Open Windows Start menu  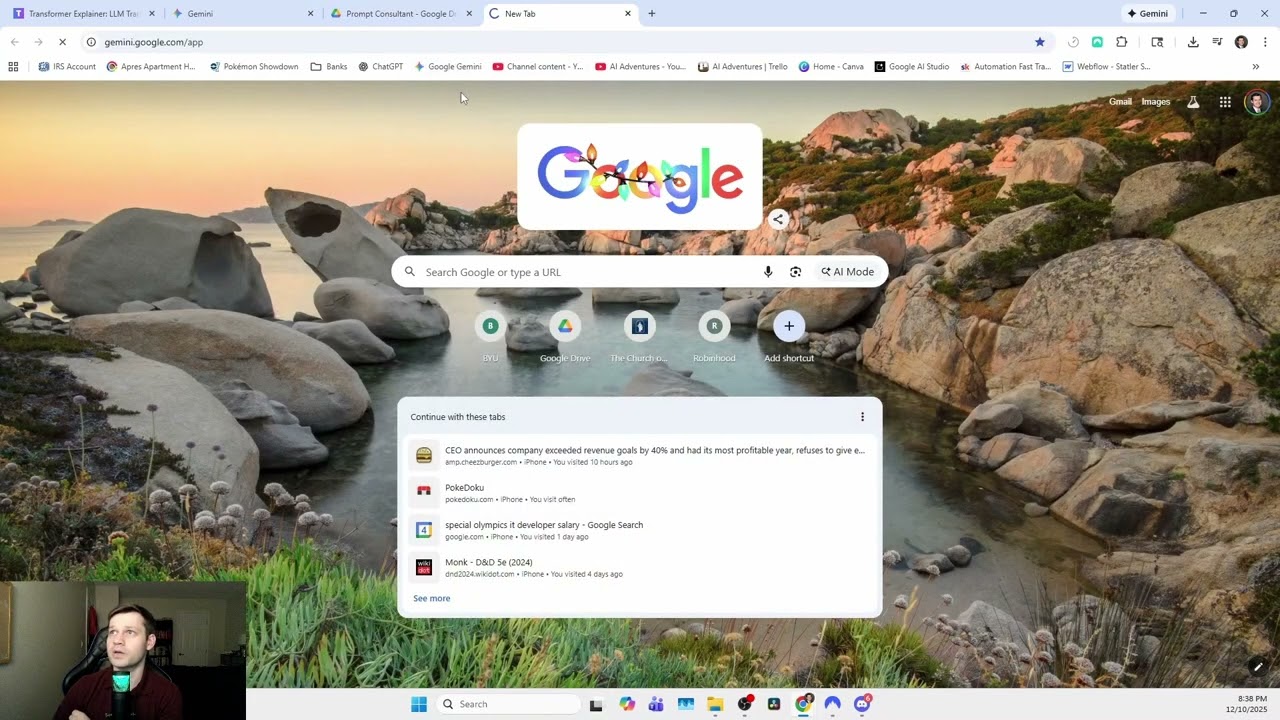[419, 704]
